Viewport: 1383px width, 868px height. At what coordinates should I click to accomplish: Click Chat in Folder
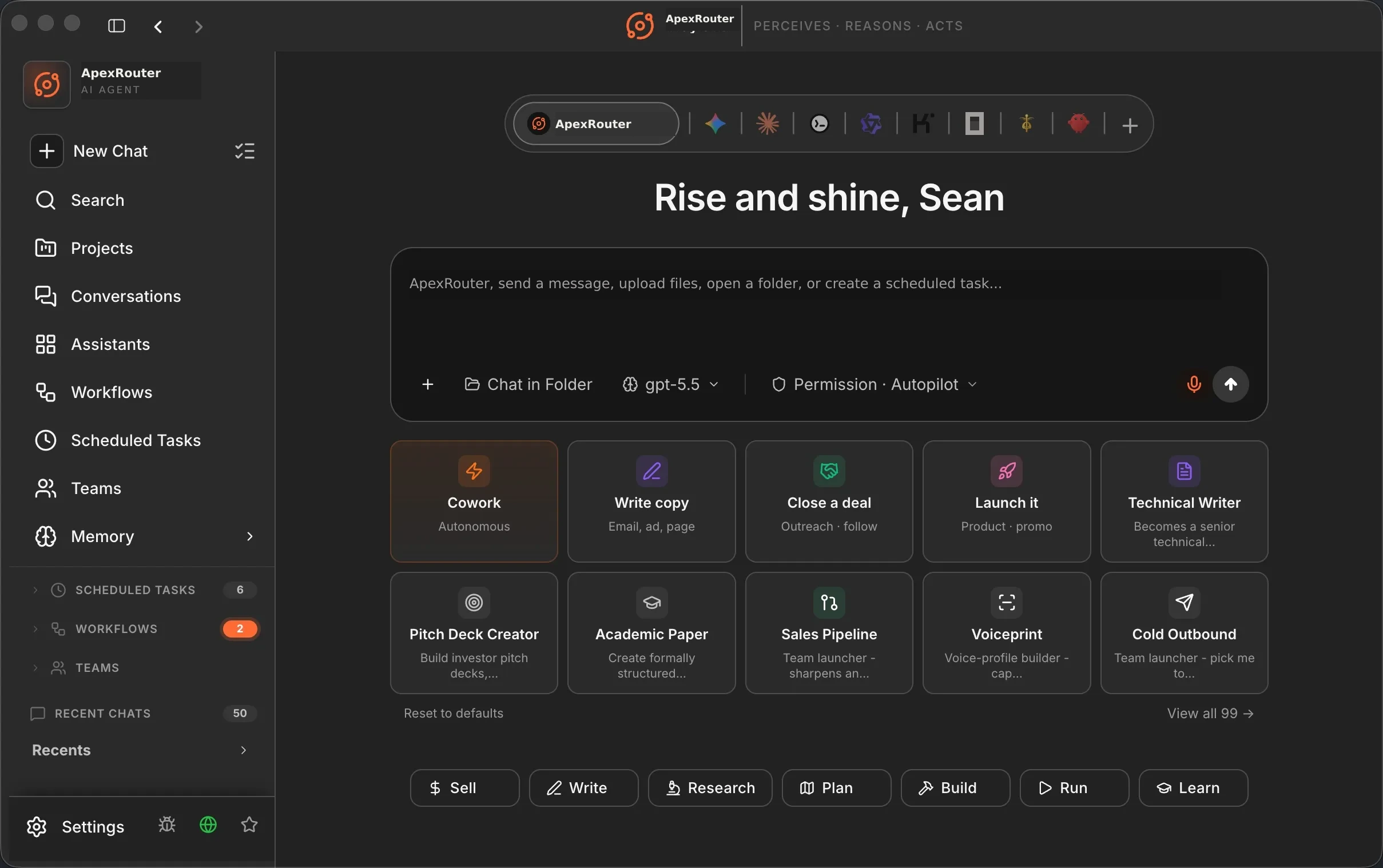click(x=527, y=384)
